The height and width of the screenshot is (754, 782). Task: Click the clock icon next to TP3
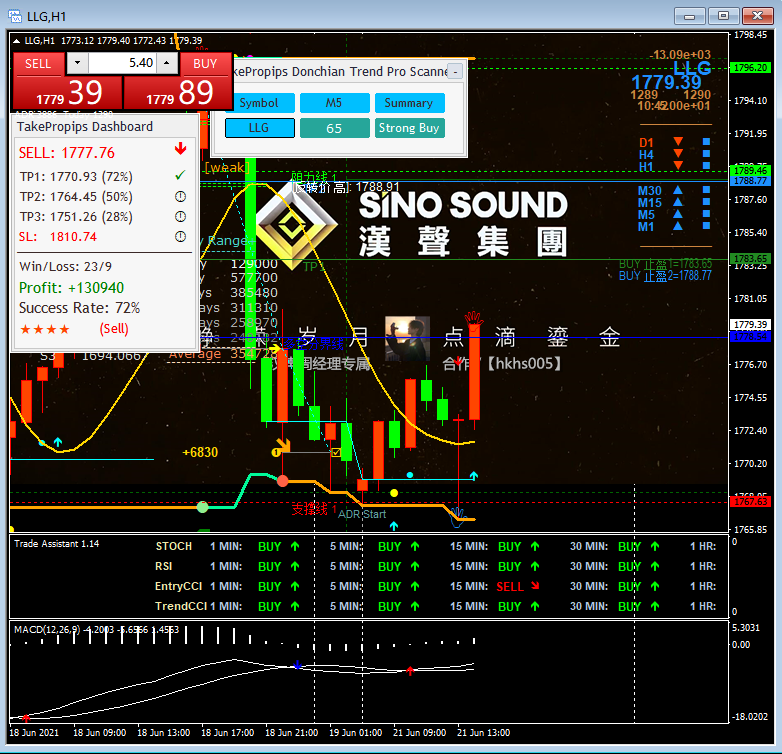[181, 216]
